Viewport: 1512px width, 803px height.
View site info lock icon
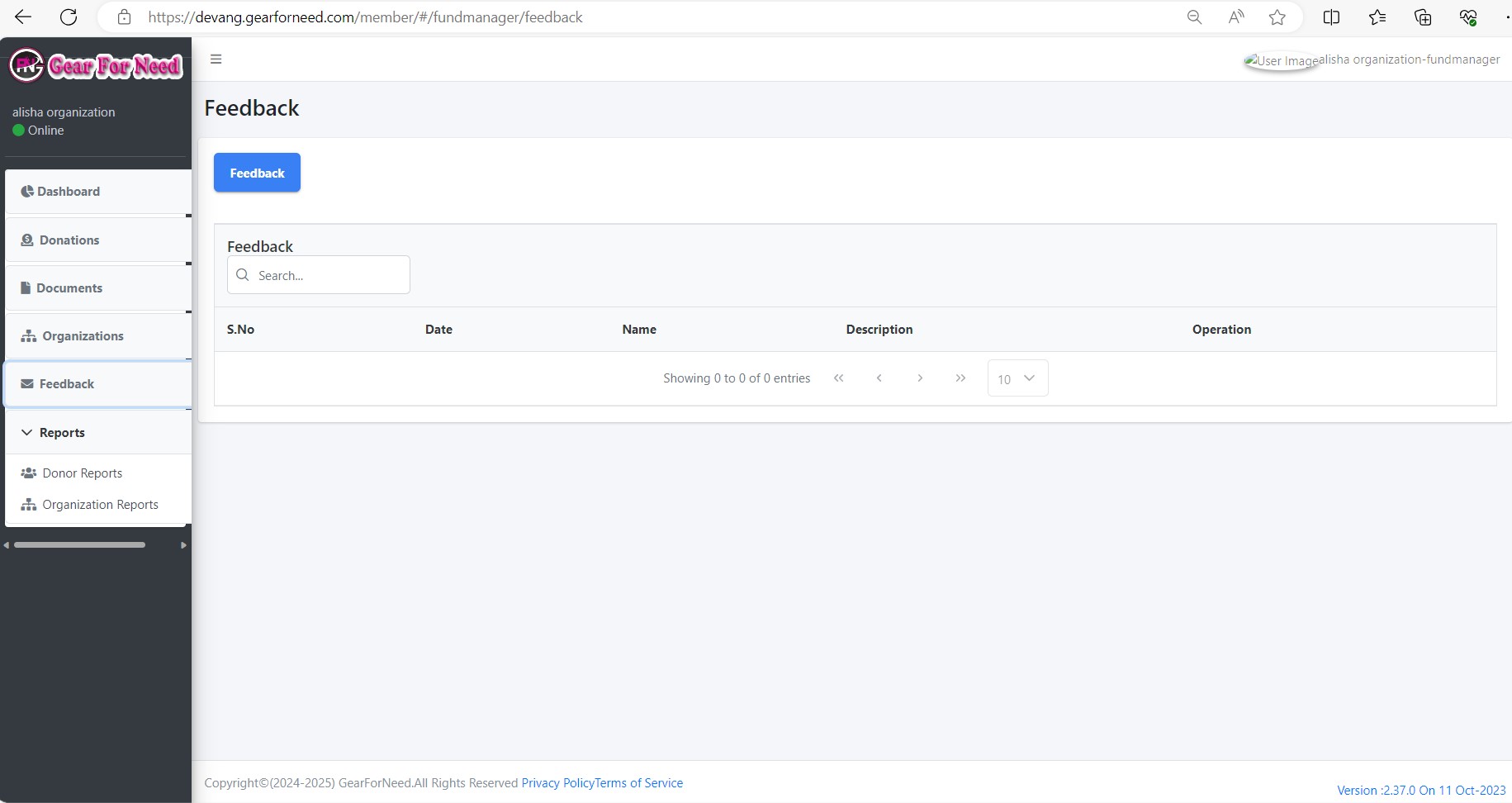click(x=124, y=17)
